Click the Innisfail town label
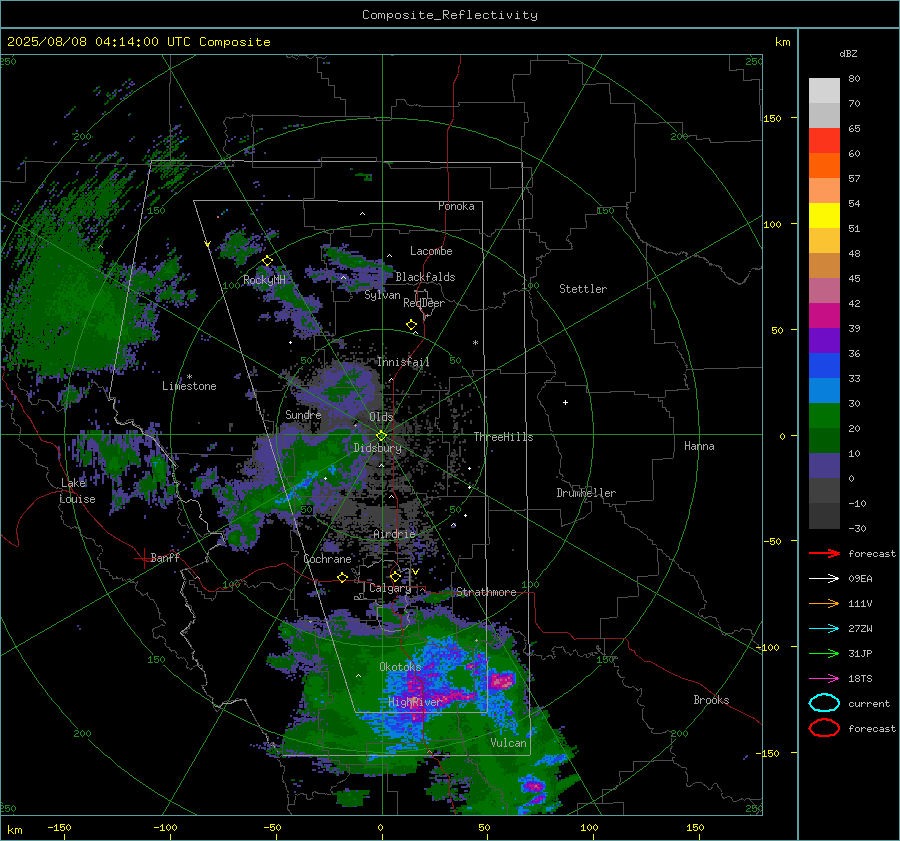The width and height of the screenshot is (900, 841). point(403,362)
